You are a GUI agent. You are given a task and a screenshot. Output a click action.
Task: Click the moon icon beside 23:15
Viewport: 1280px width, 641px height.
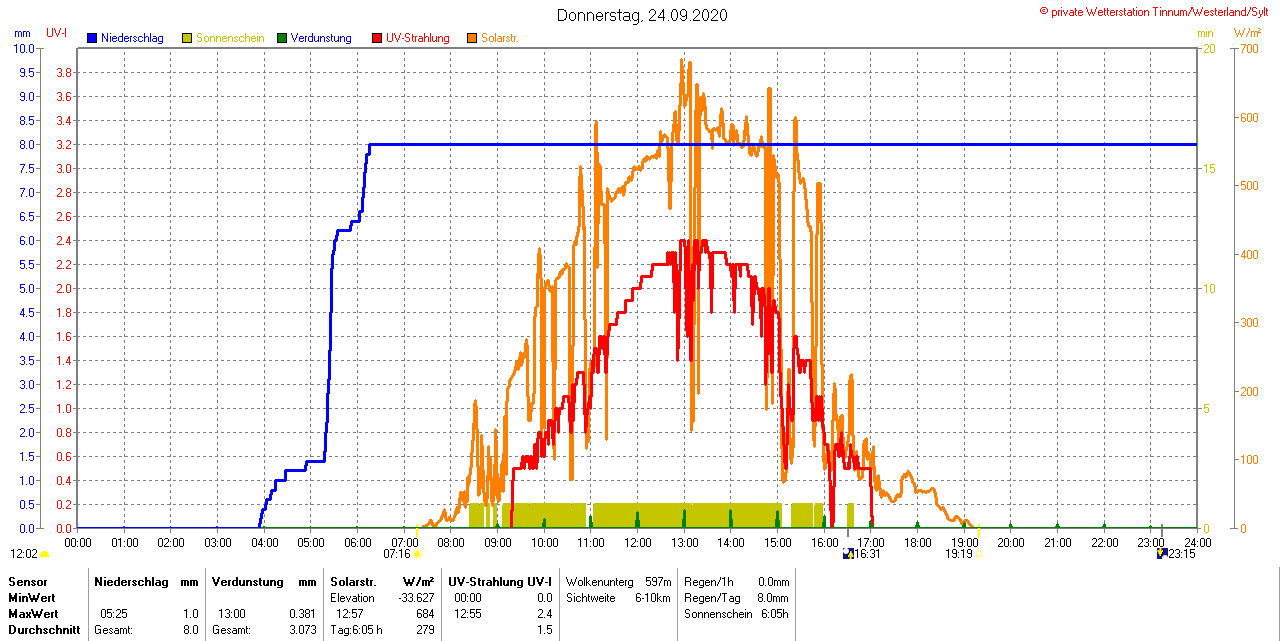[x=1161, y=553]
